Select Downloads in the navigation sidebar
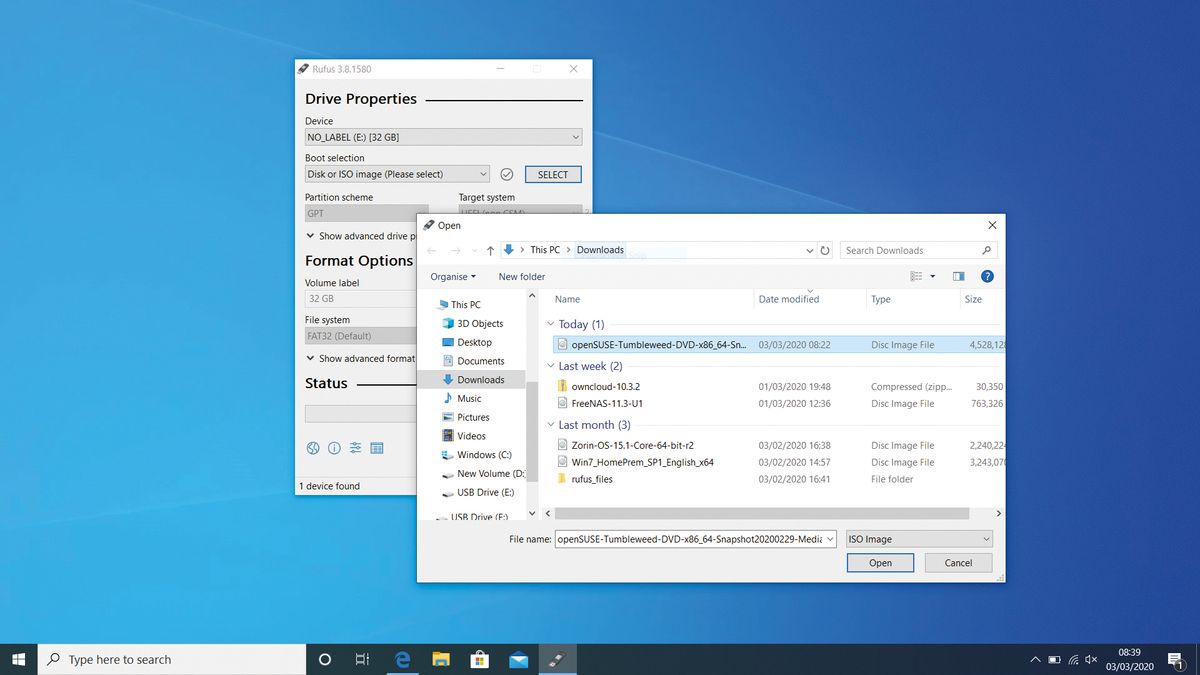Screen dimensions: 1200x675 click(x=480, y=379)
